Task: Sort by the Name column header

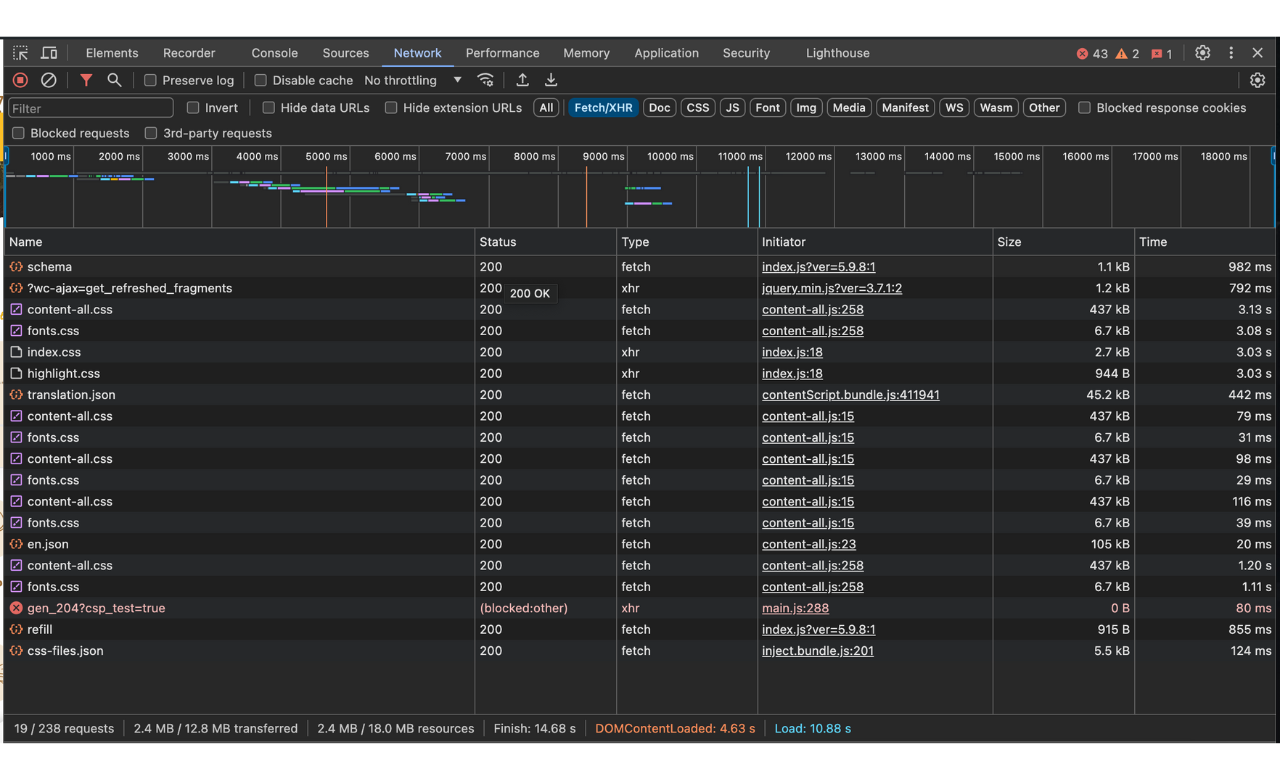Action: (240, 242)
